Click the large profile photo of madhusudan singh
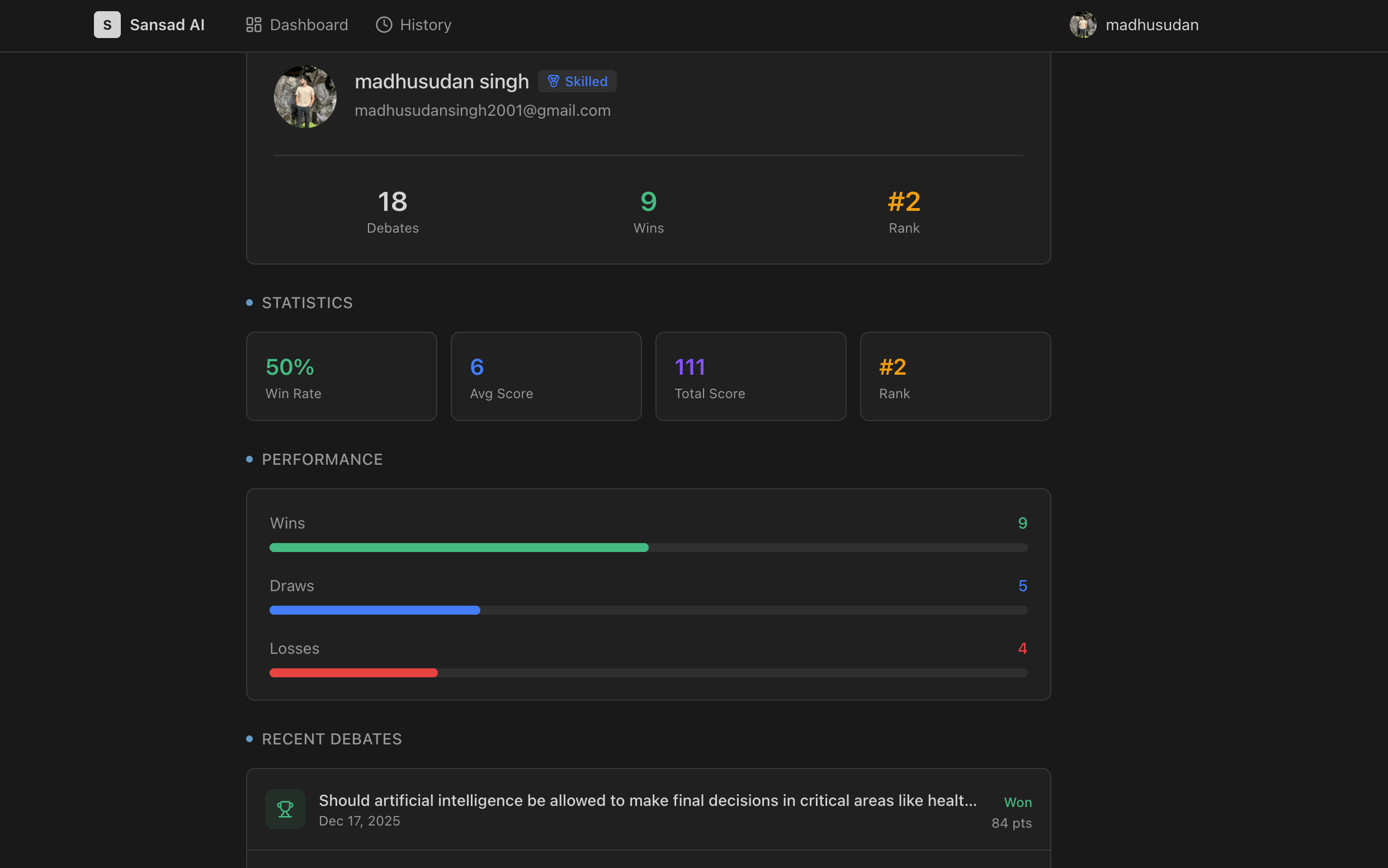 coord(305,96)
